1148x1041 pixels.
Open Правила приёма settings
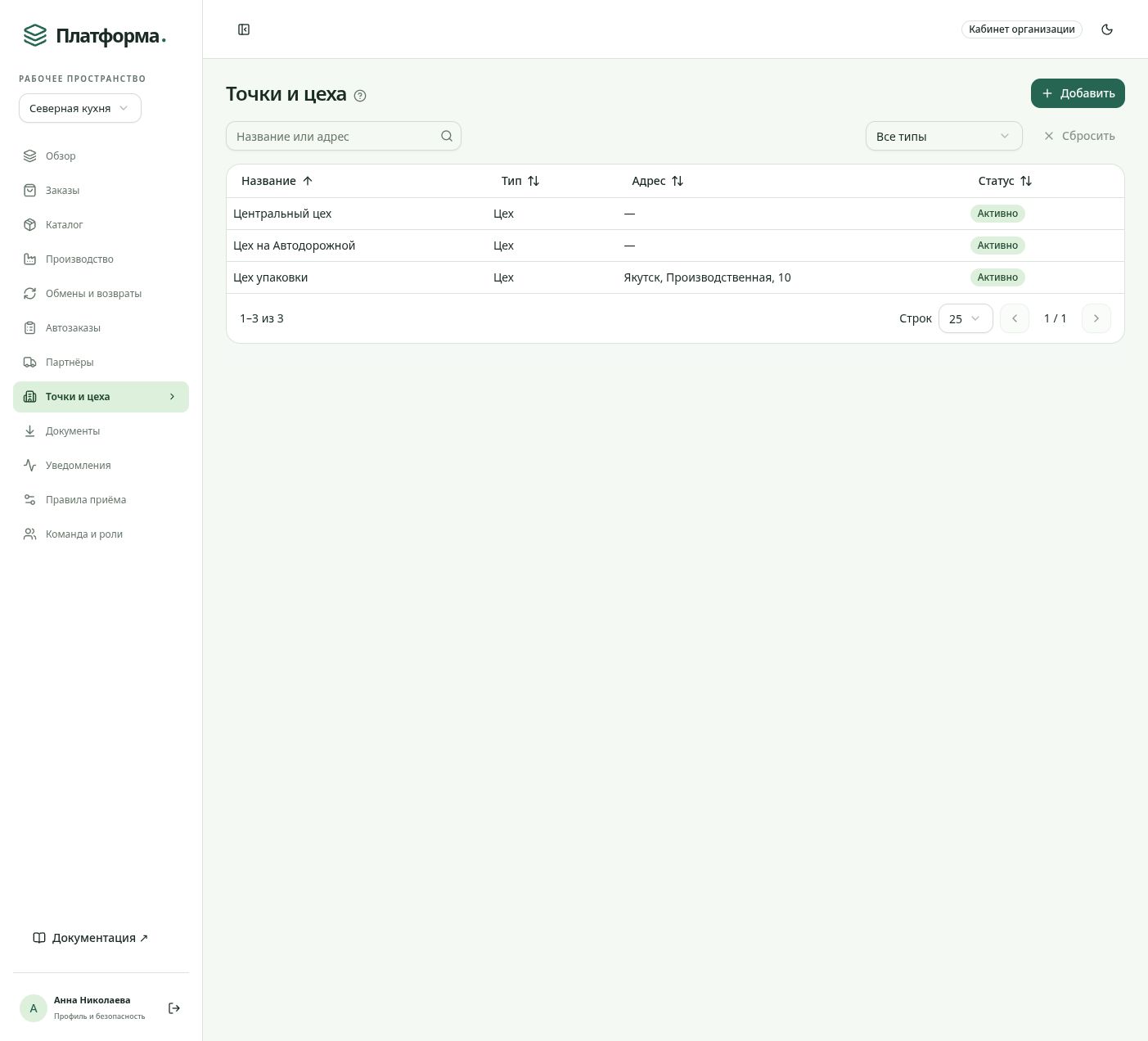pyautogui.click(x=101, y=500)
